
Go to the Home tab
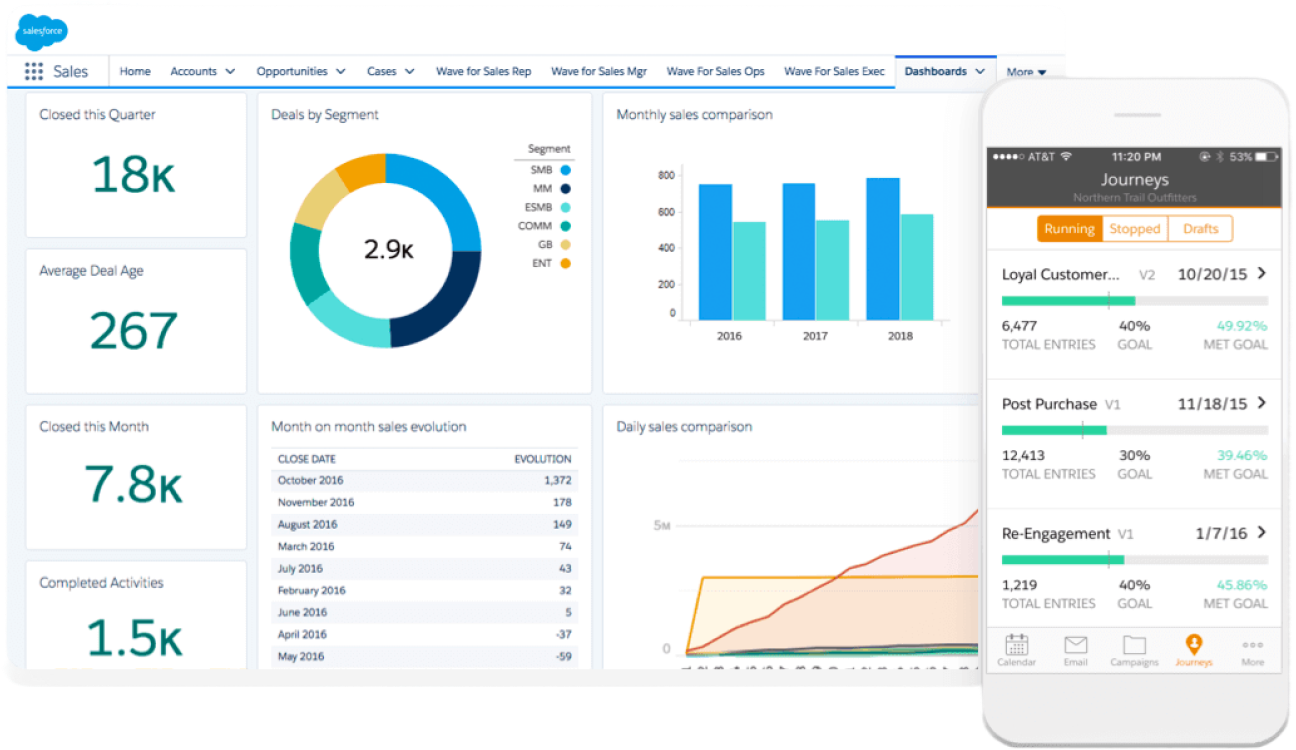[135, 72]
